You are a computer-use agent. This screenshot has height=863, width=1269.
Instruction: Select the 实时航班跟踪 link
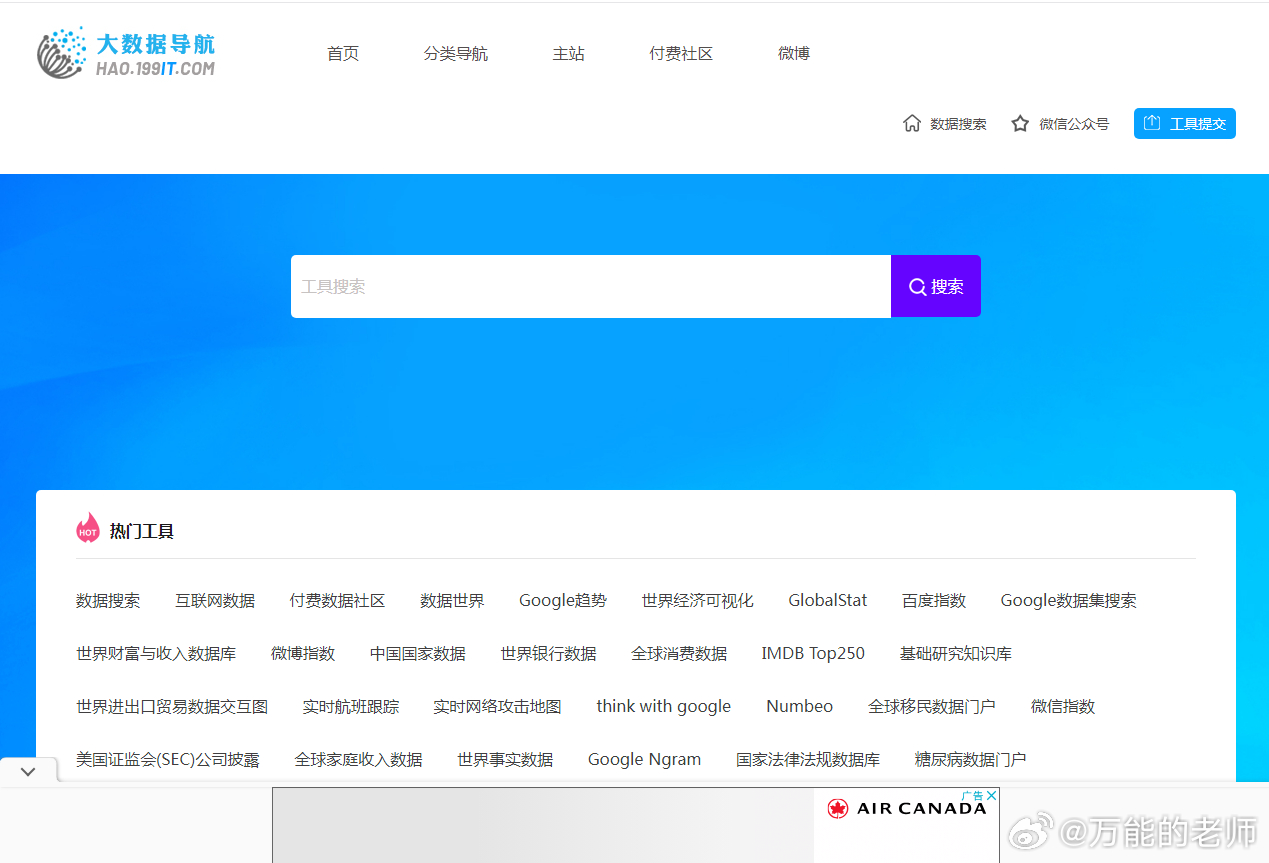click(351, 707)
